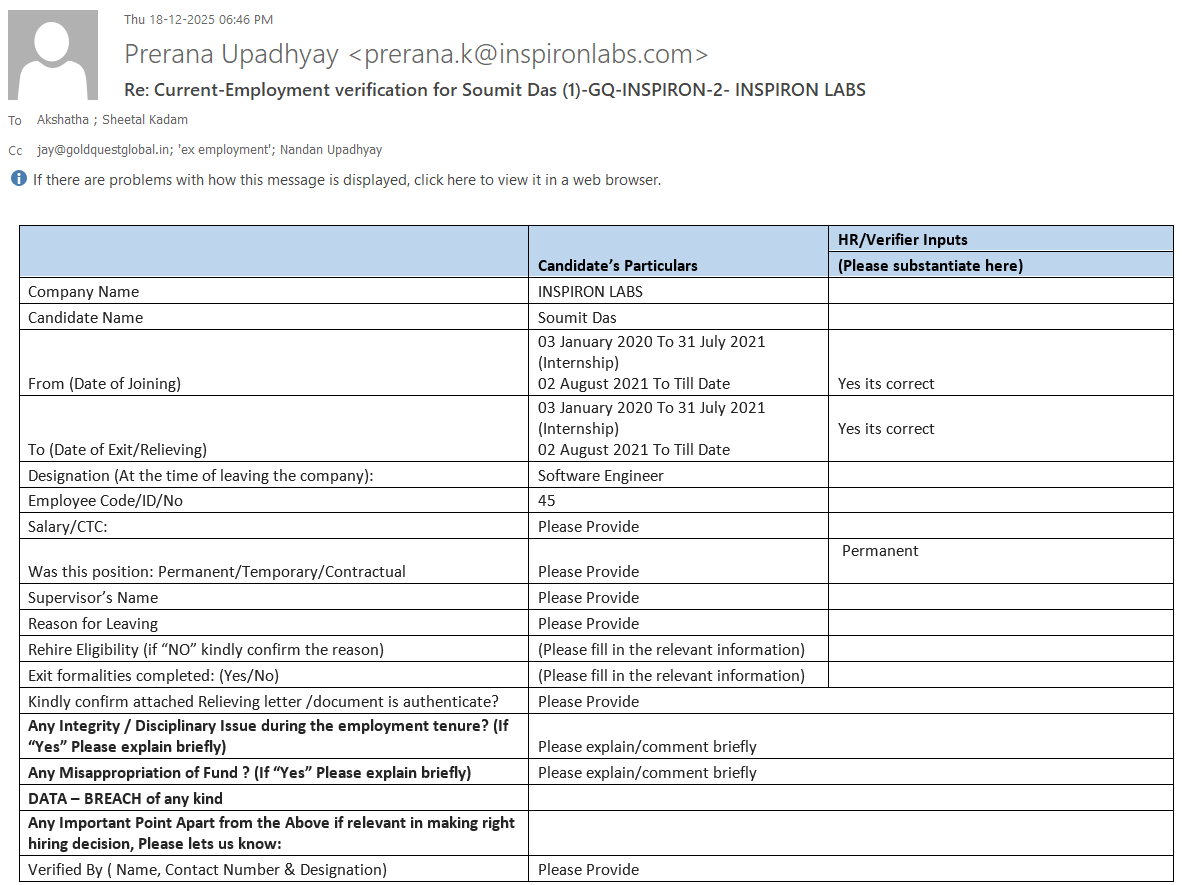Viewport: 1182px width, 885px height.
Task: Click 'DATA – BREACH of any kind' label
Action: pos(125,798)
